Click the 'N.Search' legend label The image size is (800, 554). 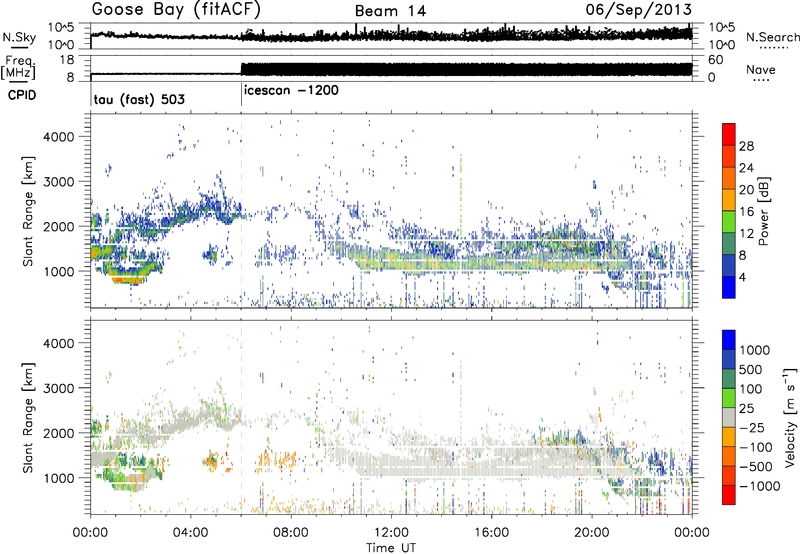coord(773,37)
